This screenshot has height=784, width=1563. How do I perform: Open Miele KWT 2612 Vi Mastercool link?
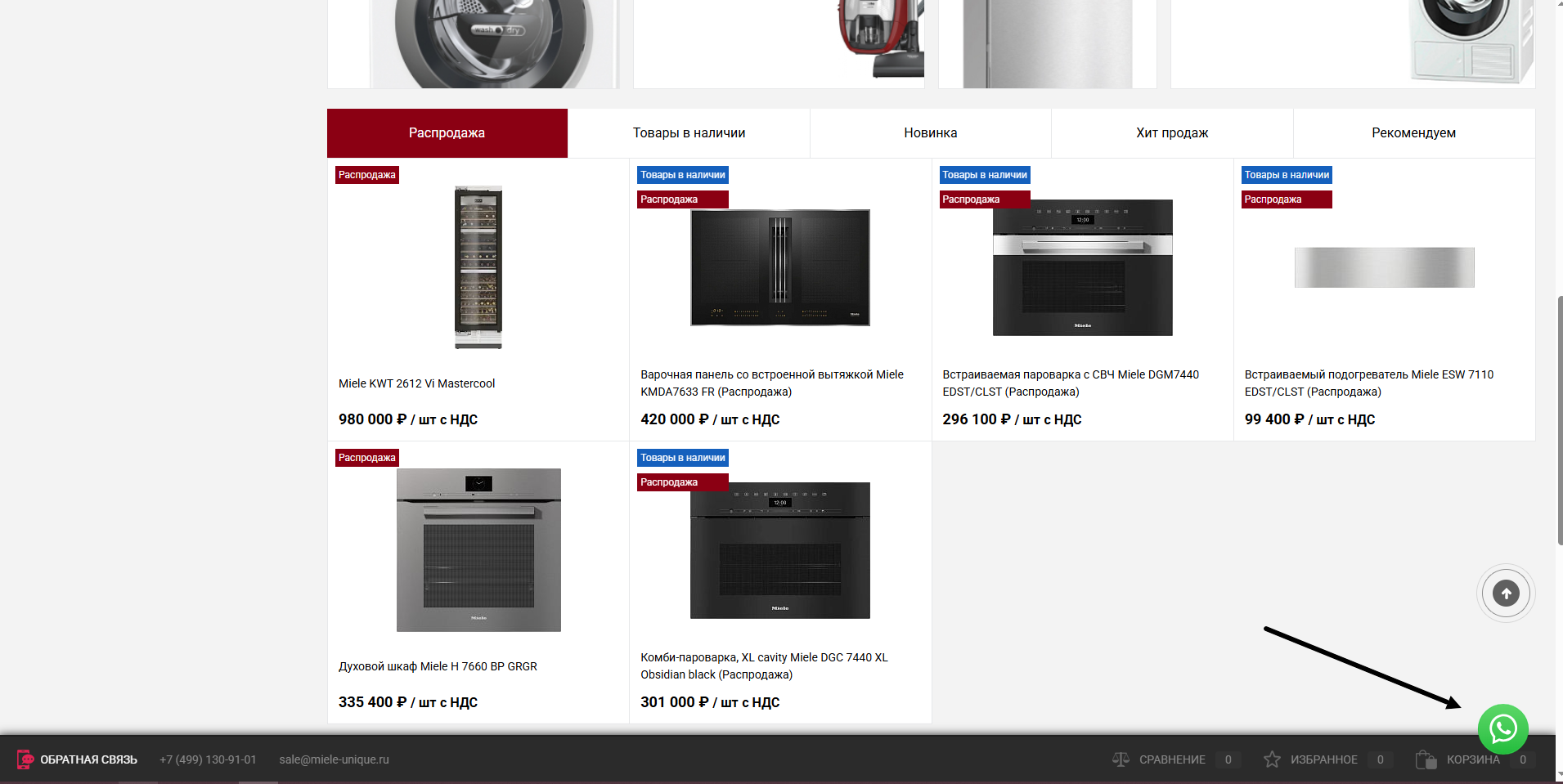point(416,383)
